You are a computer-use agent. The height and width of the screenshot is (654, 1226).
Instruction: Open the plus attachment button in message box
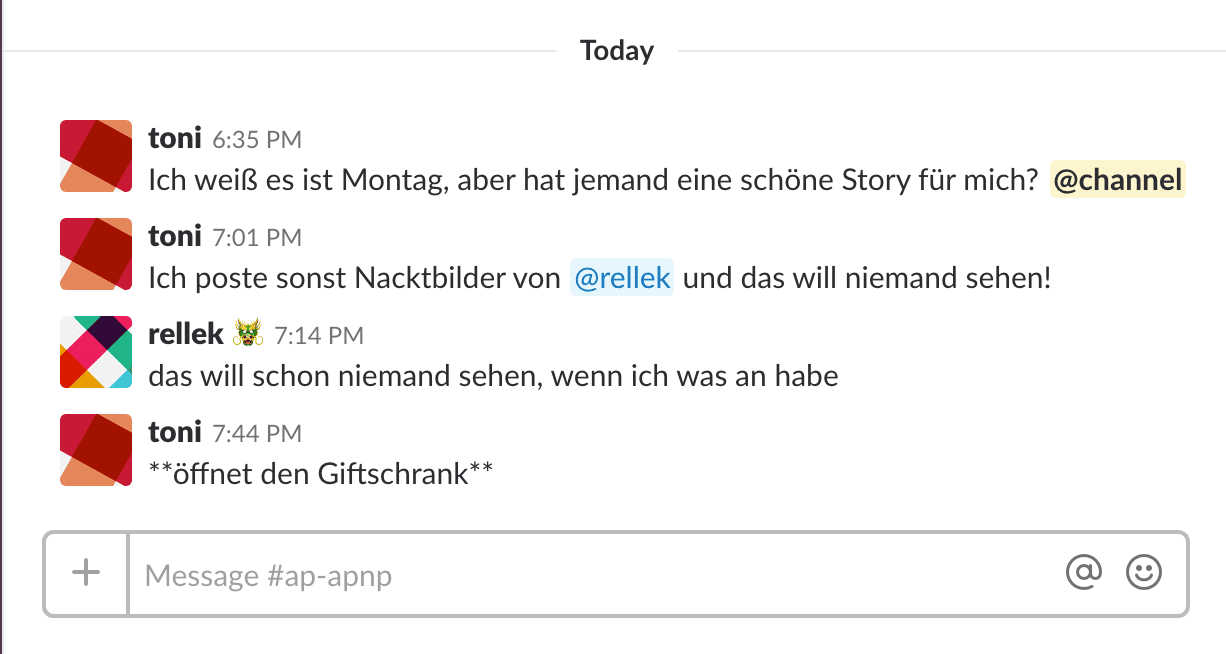pyautogui.click(x=86, y=574)
